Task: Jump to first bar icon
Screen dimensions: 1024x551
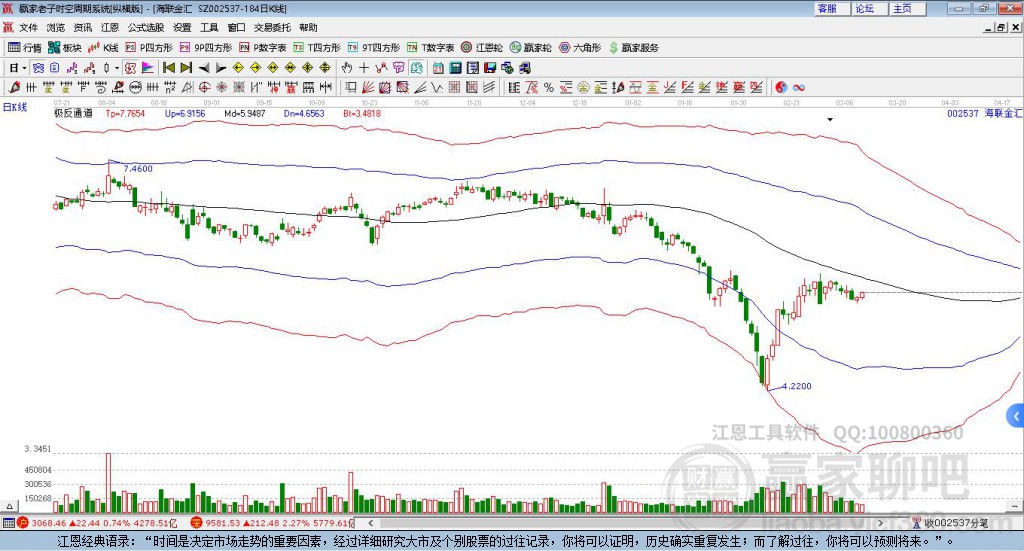Action: coord(168,68)
